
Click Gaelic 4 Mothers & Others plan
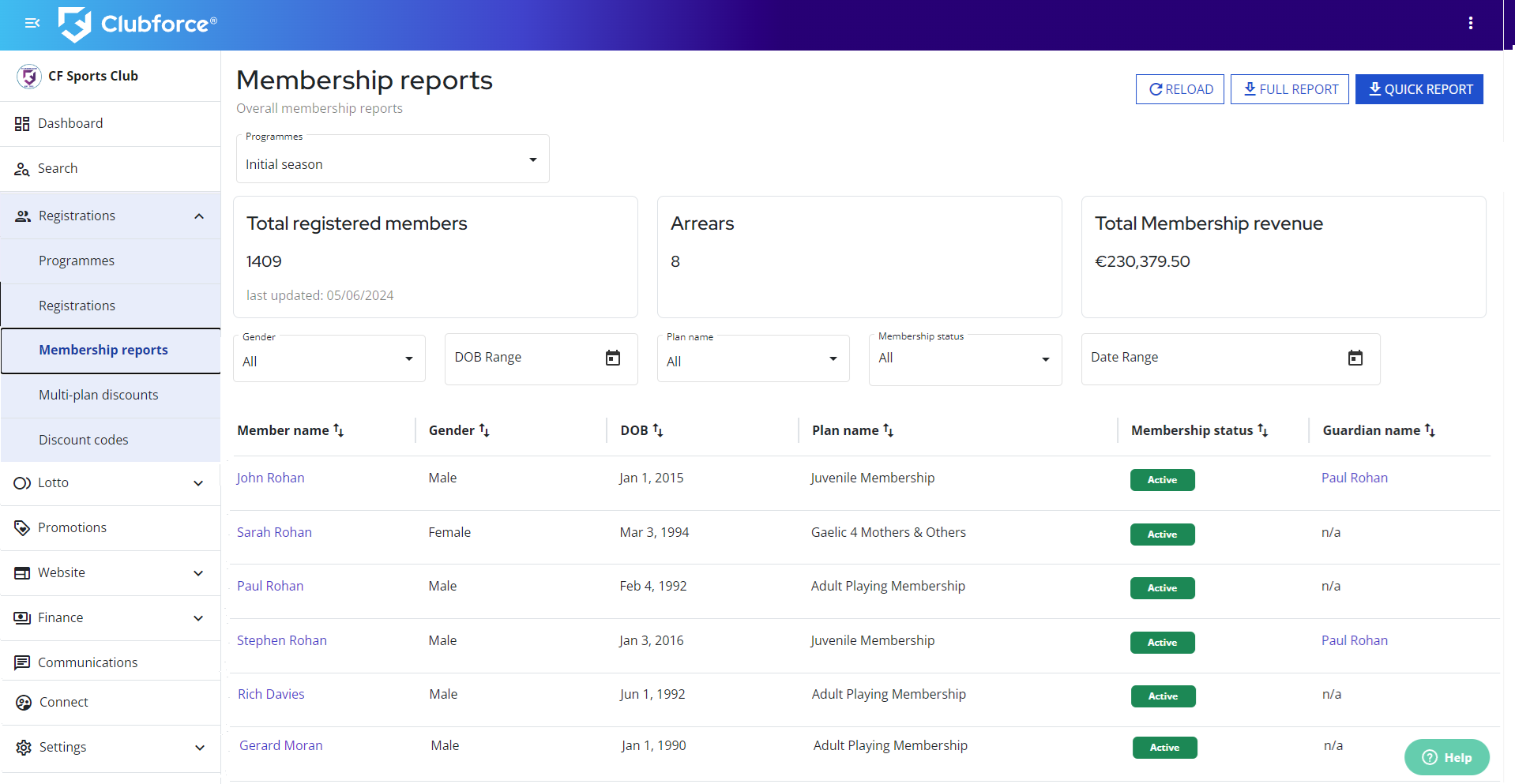click(889, 532)
